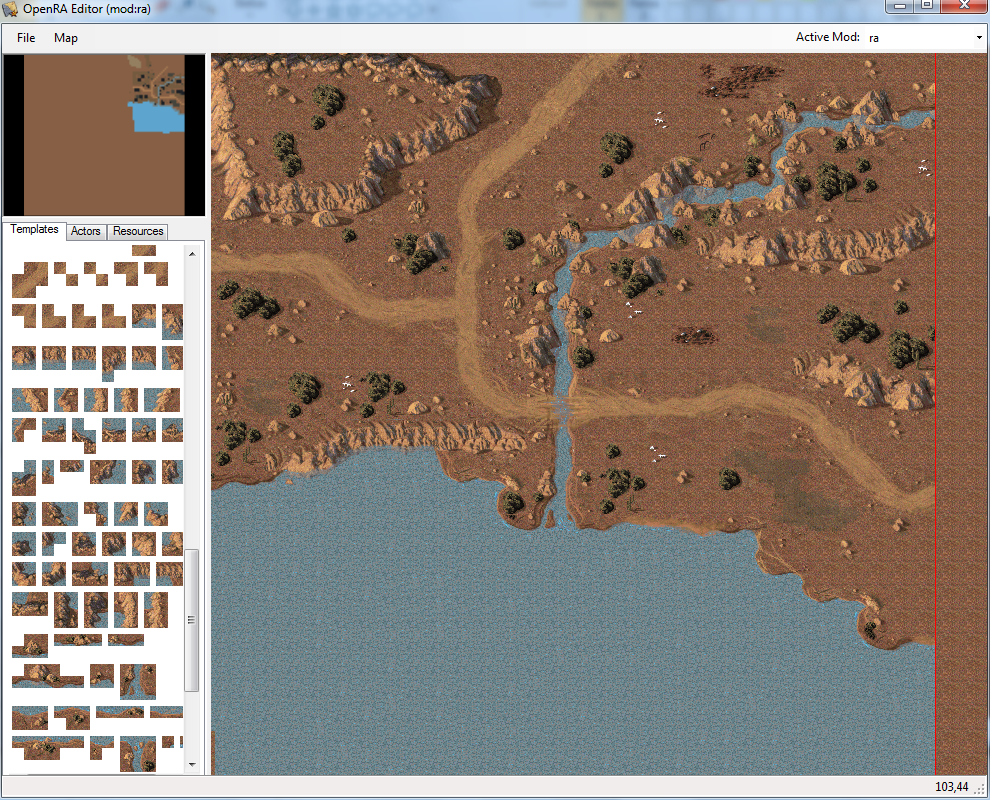Switch to the Resources tab
Image resolution: width=990 pixels, height=800 pixels.
tap(138, 231)
